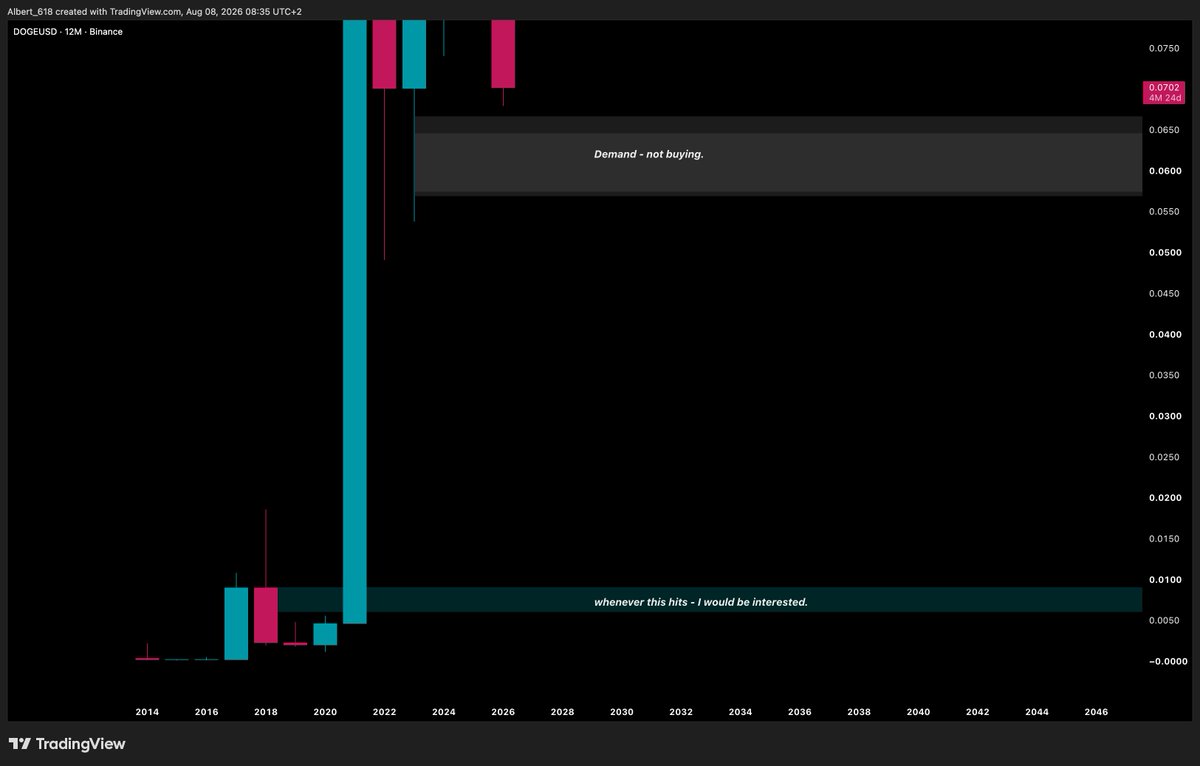Click the 0.0550 price axis label
Viewport: 1200px width, 766px height.
(1165, 212)
